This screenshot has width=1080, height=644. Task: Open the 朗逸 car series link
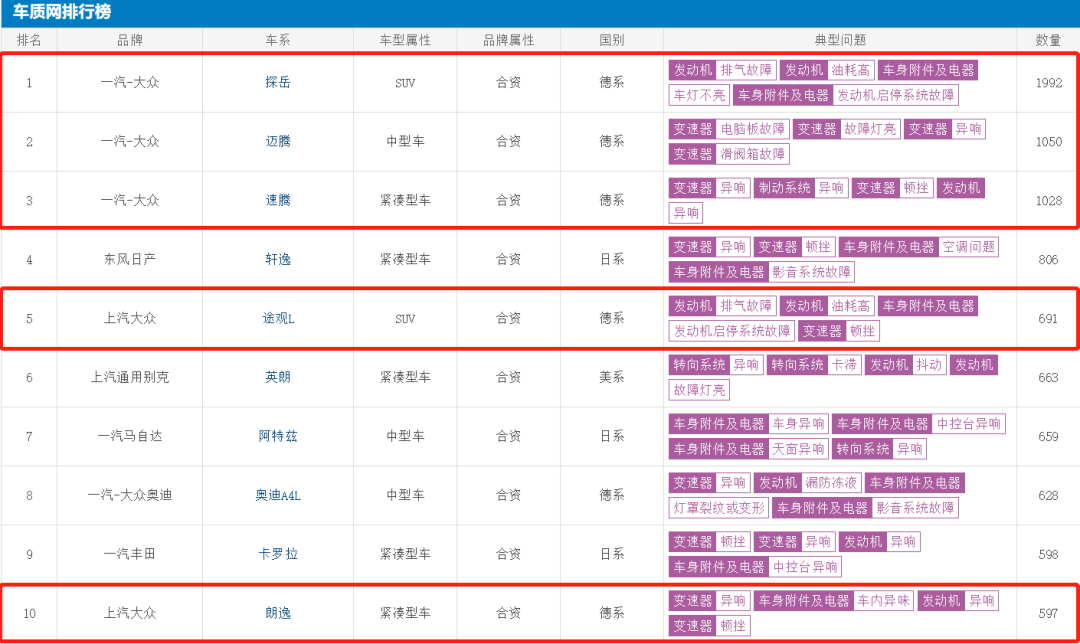point(278,613)
